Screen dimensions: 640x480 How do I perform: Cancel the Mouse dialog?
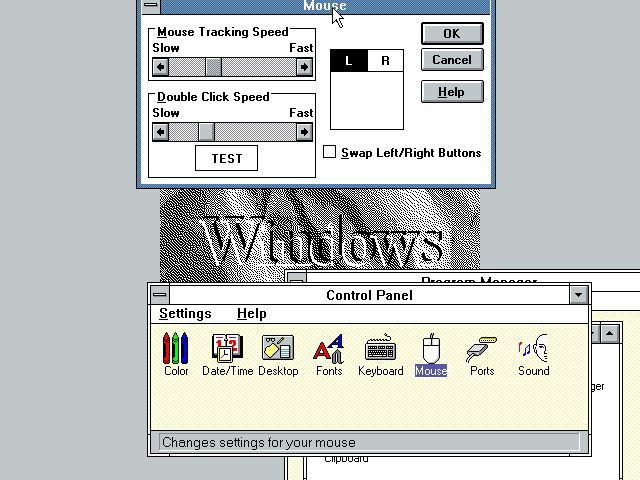click(452, 60)
